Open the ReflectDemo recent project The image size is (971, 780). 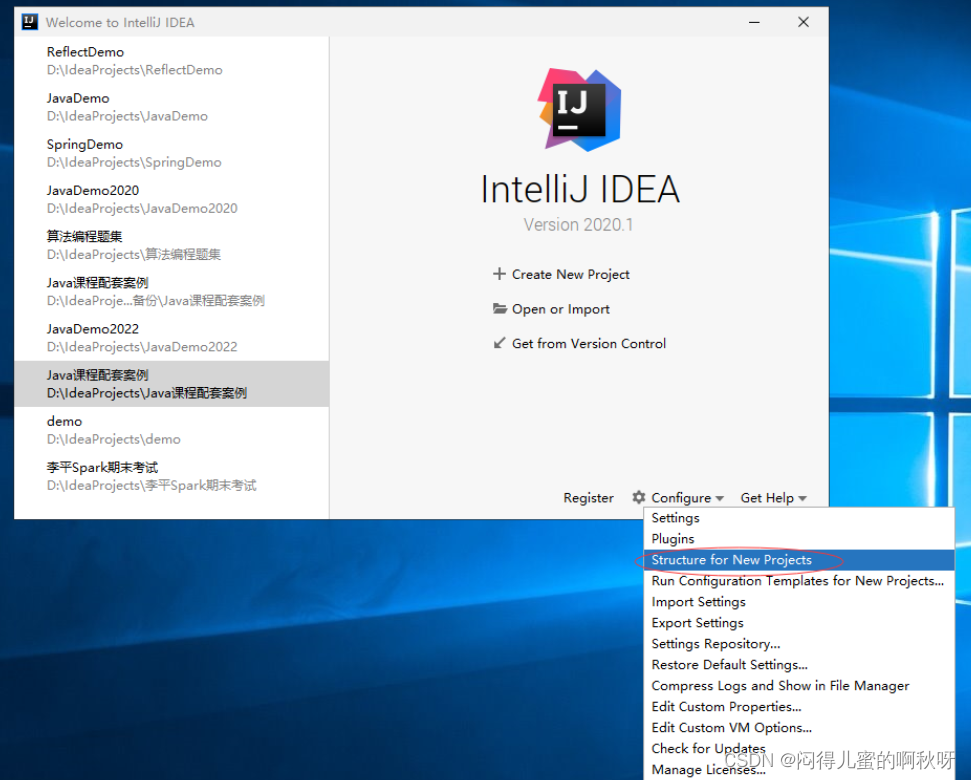[x=172, y=61]
